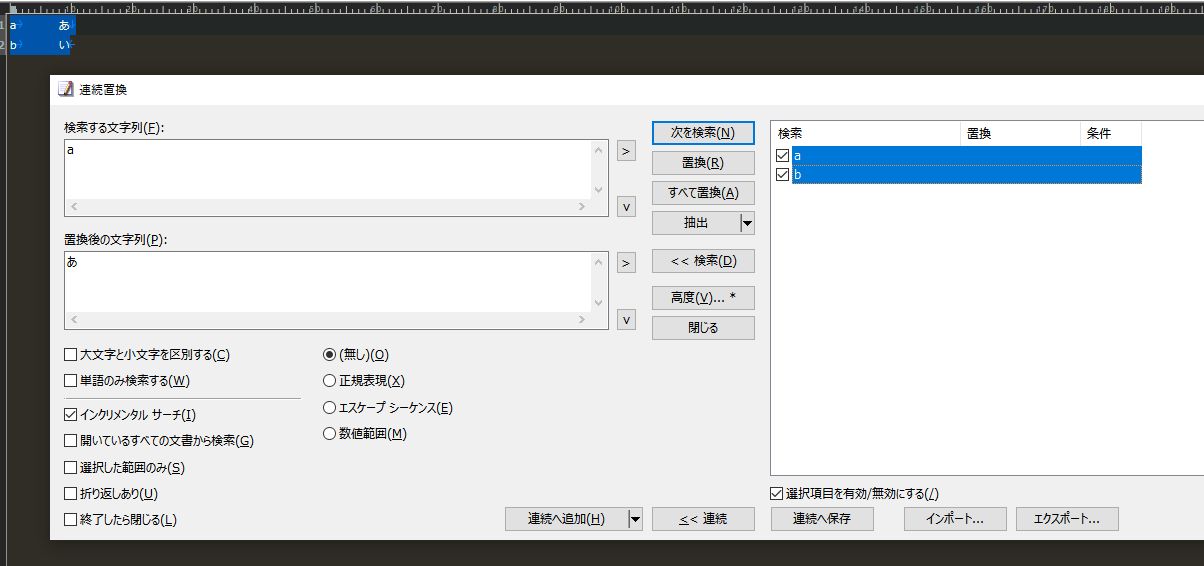Click the 連続置換 dialog title icon
The width and height of the screenshot is (1204, 566).
click(x=66, y=89)
